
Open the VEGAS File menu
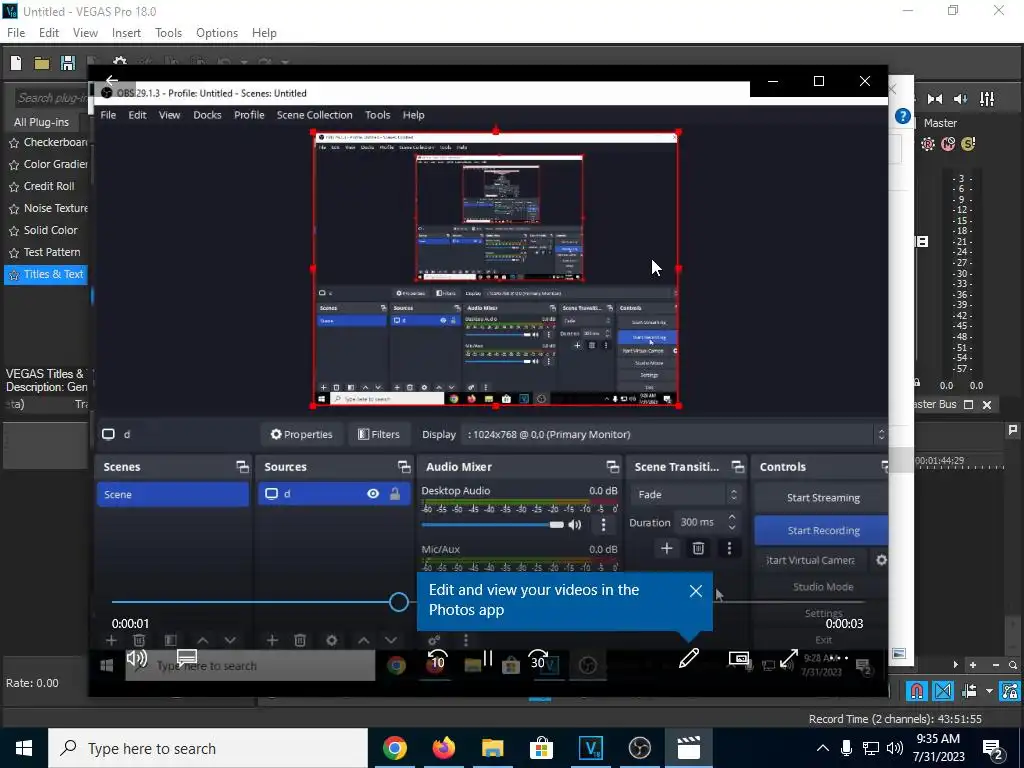pyautogui.click(x=16, y=33)
